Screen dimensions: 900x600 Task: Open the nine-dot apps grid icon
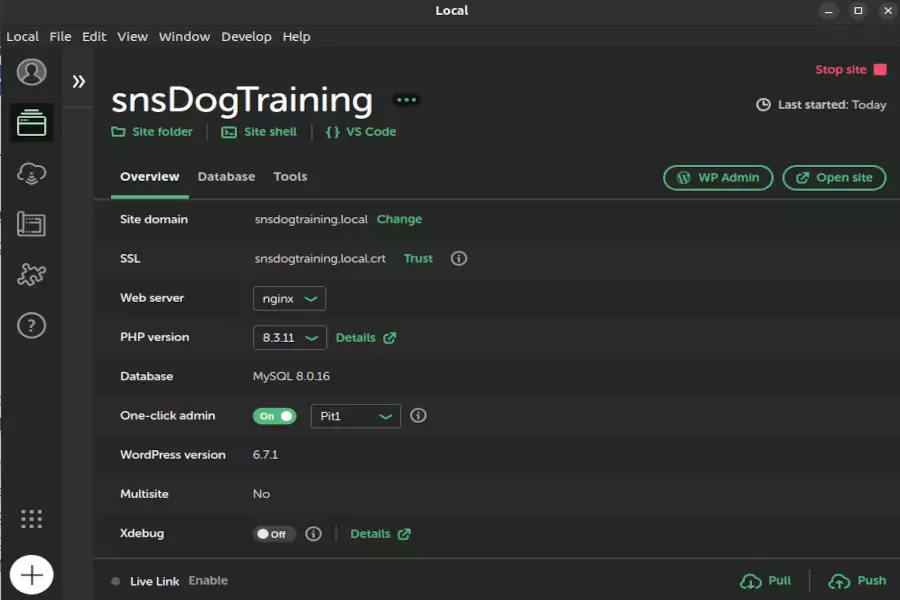click(31, 518)
